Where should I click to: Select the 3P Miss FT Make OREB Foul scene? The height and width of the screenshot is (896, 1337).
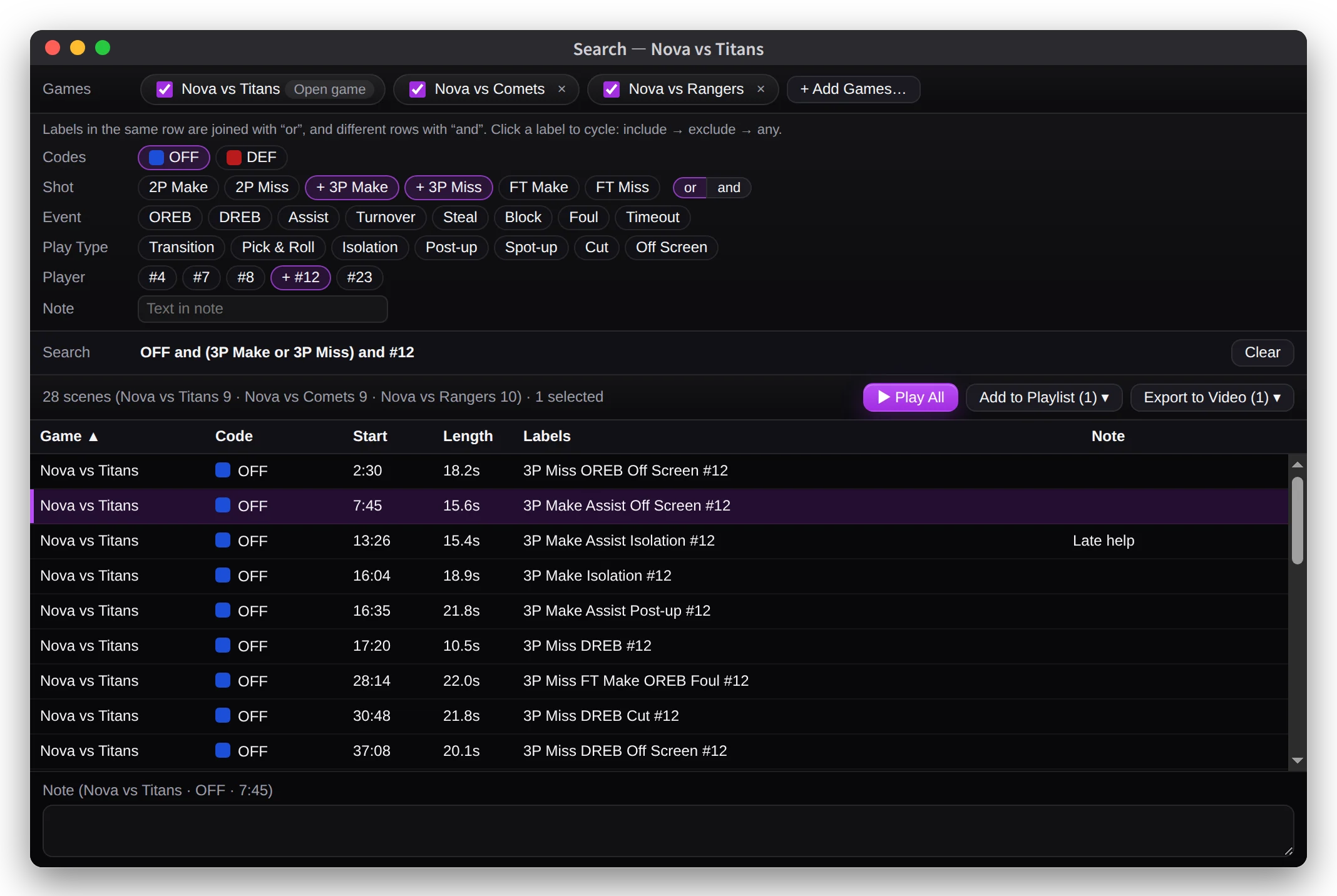tap(659, 681)
